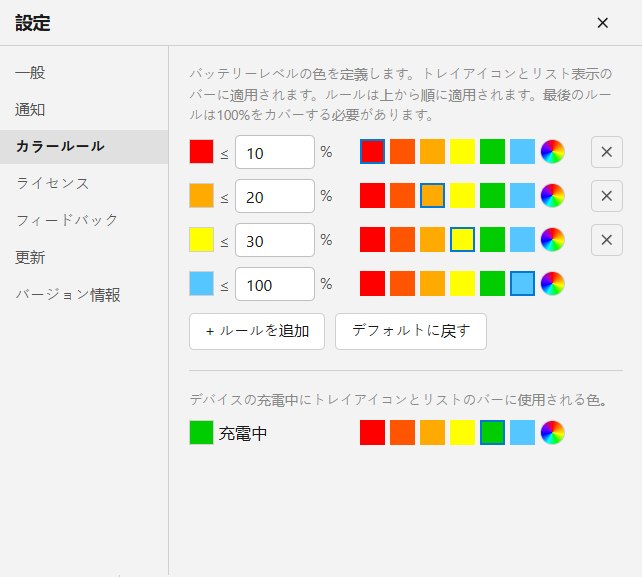This screenshot has width=642, height=577.
Task: Open the フィードバック section
Action: (x=84, y=220)
